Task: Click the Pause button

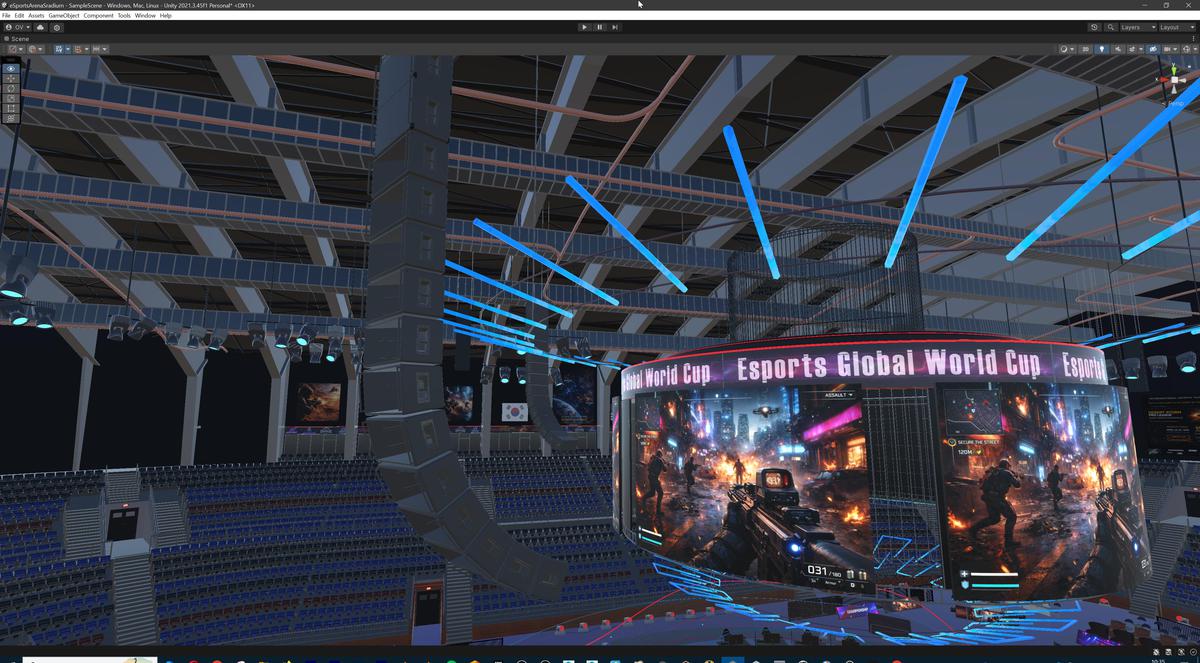Action: click(600, 27)
